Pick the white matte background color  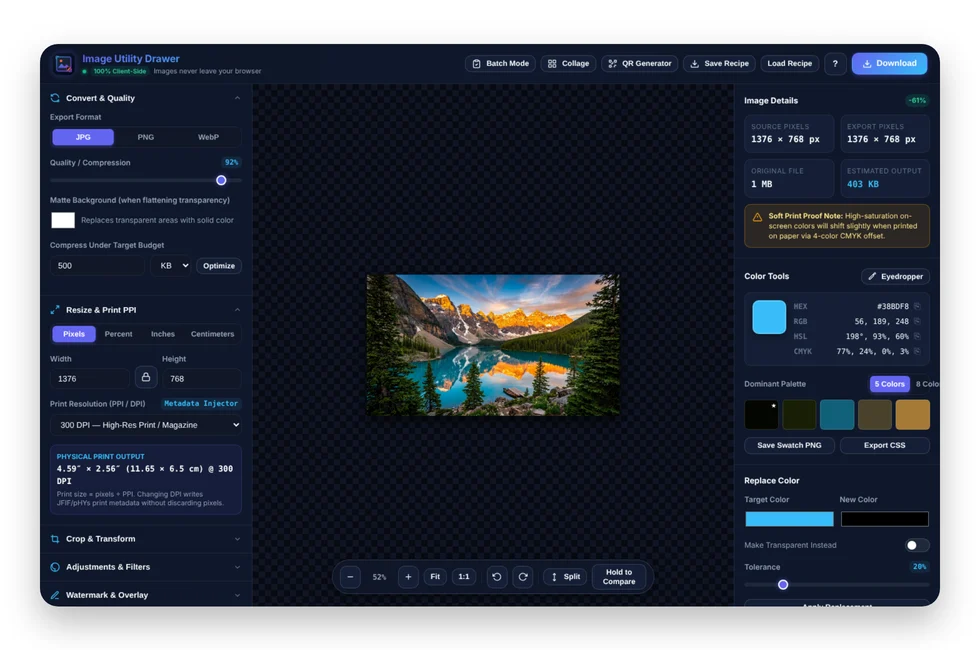tap(62, 220)
